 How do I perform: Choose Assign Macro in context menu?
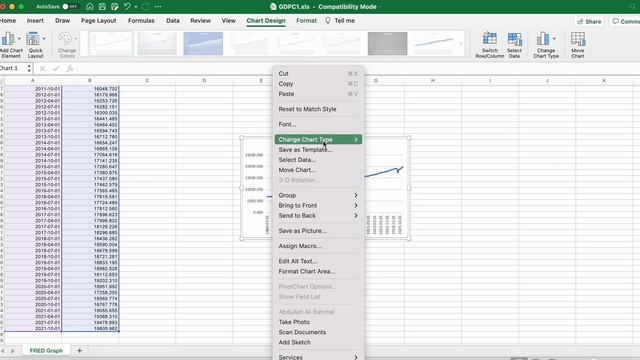pyautogui.click(x=318, y=246)
